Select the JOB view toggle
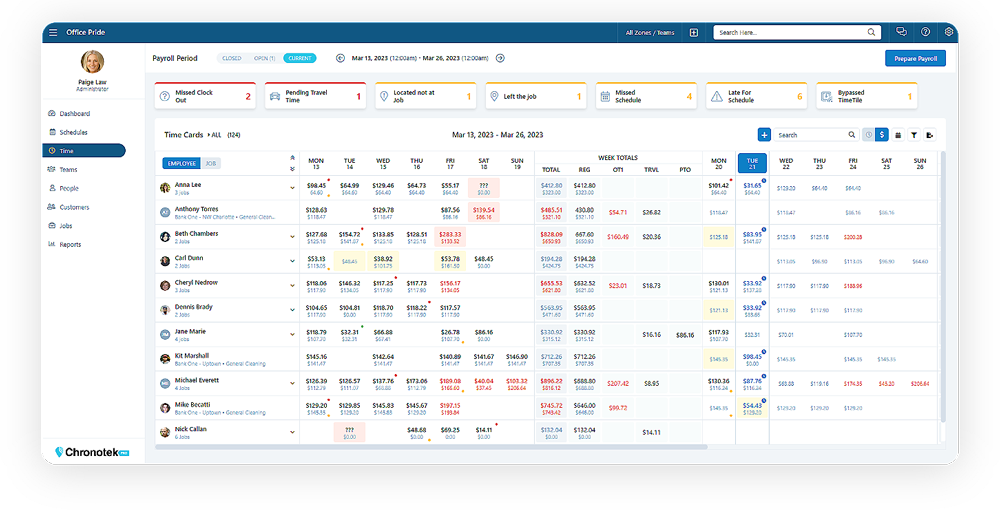The image size is (1000, 510). tap(211, 162)
